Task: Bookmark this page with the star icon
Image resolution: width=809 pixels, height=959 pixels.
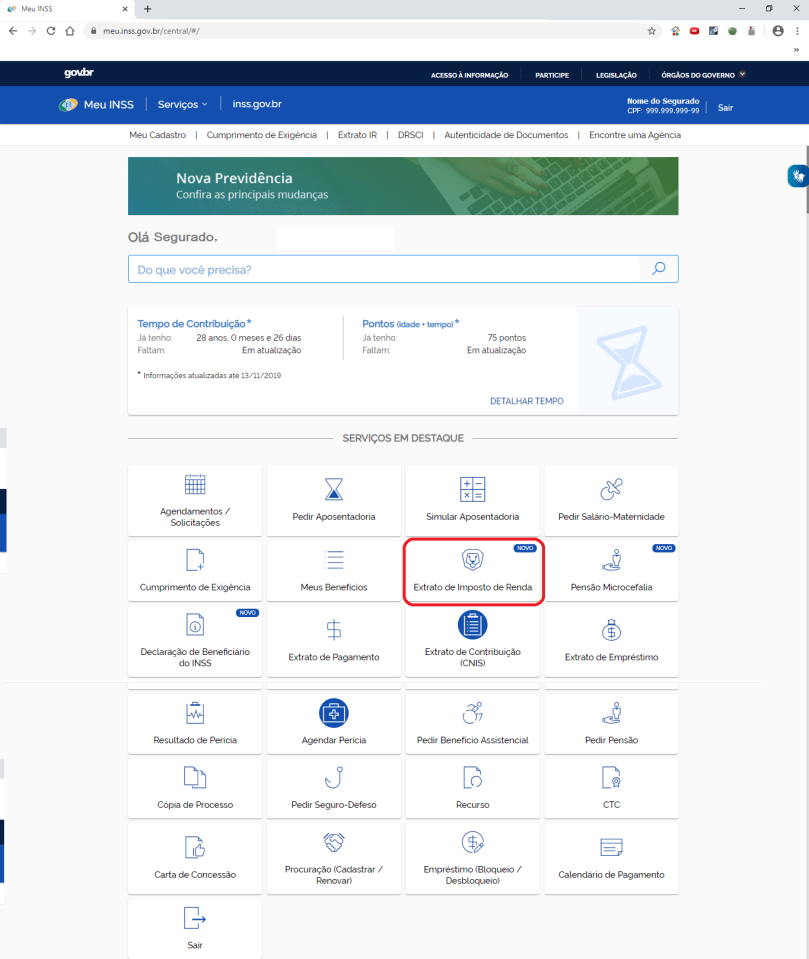Action: [652, 31]
